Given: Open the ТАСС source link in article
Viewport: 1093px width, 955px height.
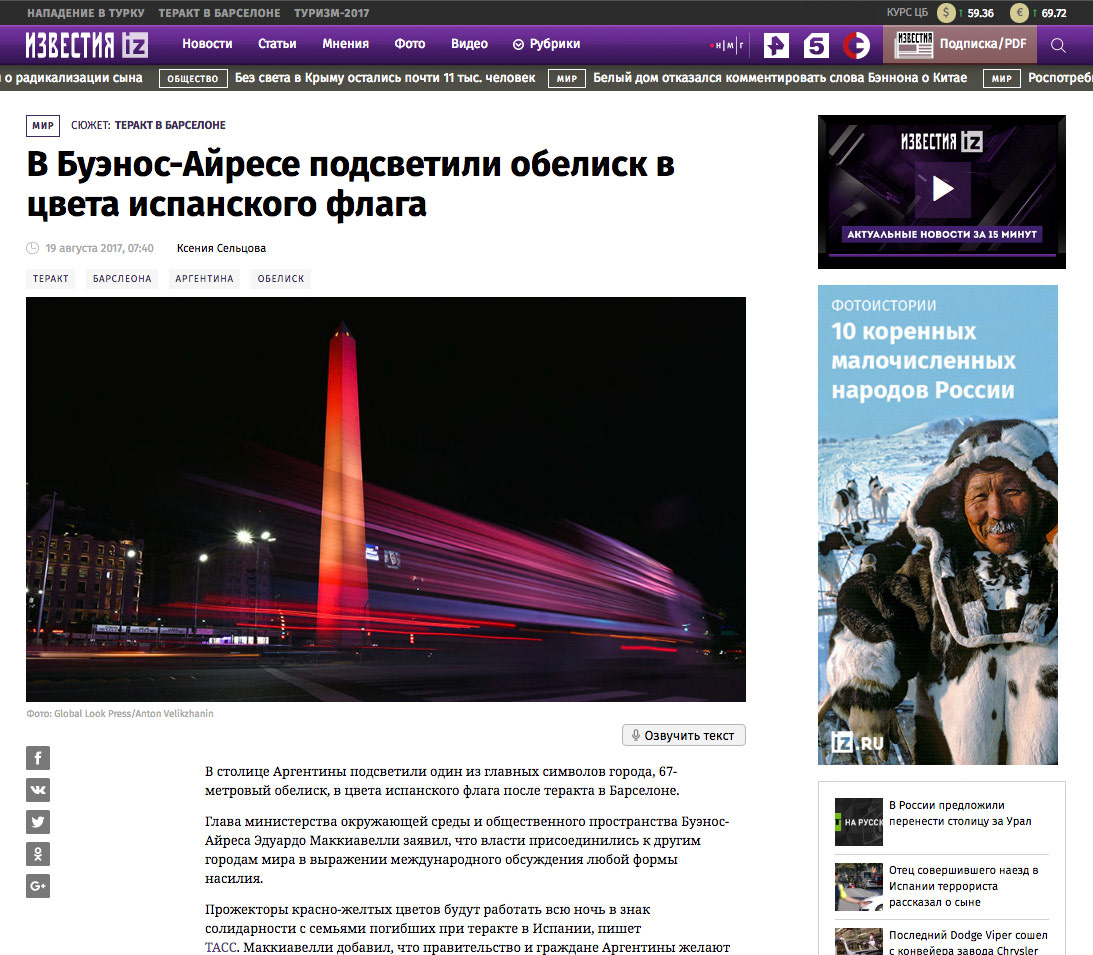Looking at the screenshot, I should 221,947.
